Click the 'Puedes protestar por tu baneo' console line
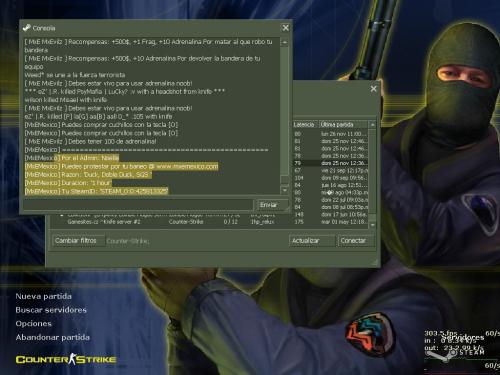The width and height of the screenshot is (500, 375). (x=121, y=166)
